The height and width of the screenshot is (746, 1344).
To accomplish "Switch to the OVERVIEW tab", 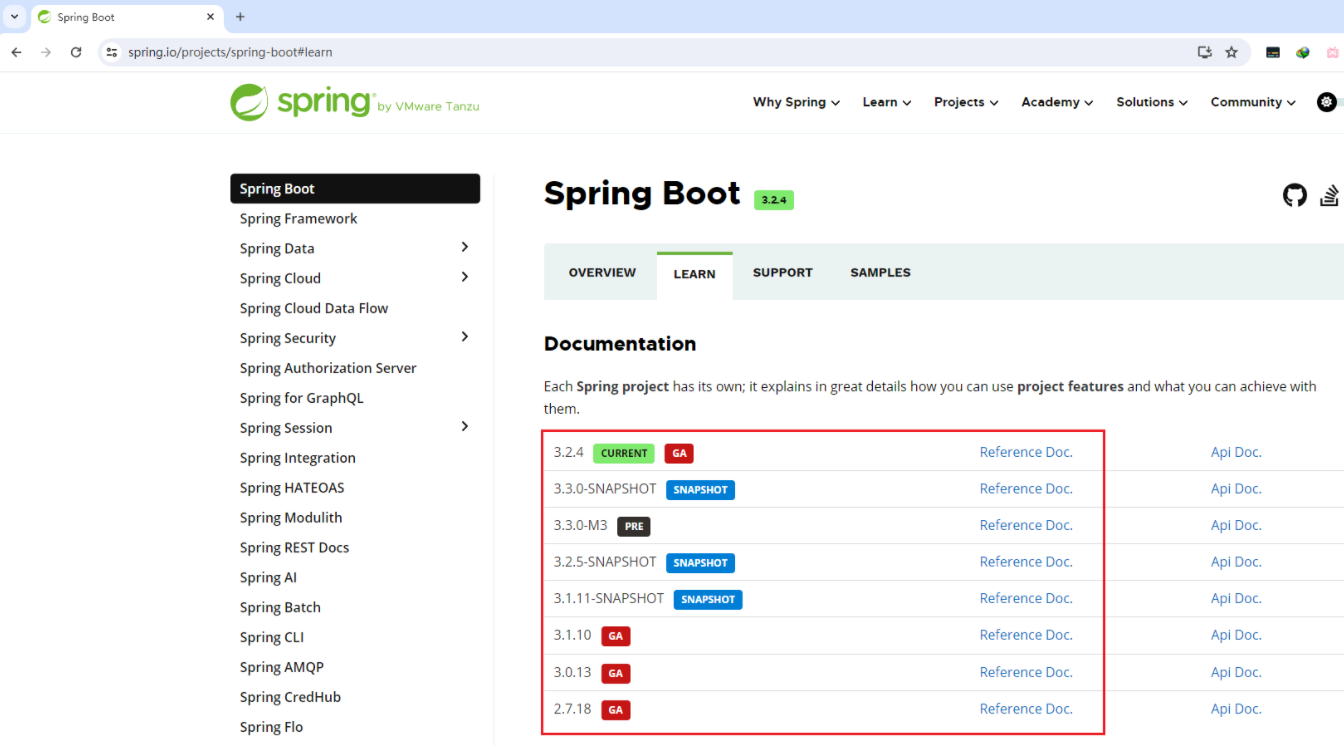I will [x=601, y=272].
